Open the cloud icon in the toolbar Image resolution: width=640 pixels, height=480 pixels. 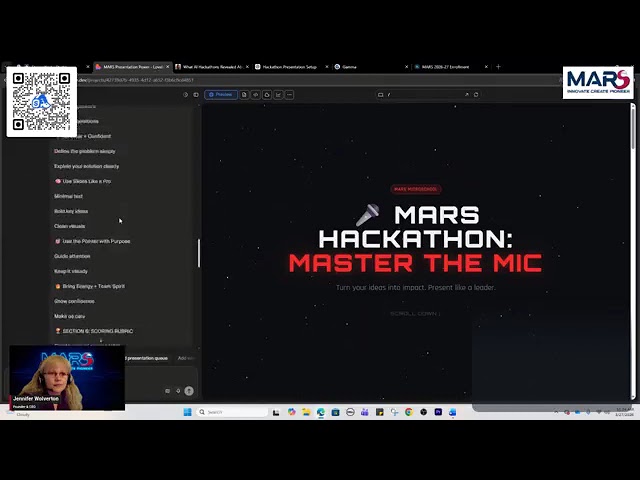pyautogui.click(x=267, y=95)
